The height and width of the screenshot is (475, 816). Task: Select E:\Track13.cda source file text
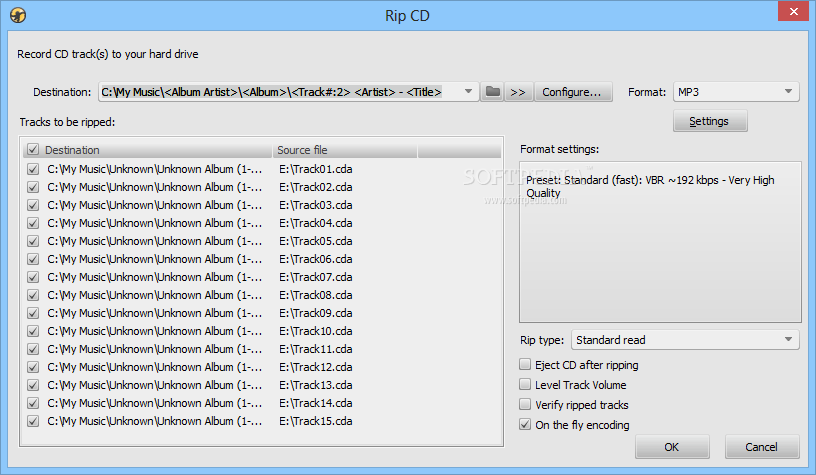(x=316, y=385)
